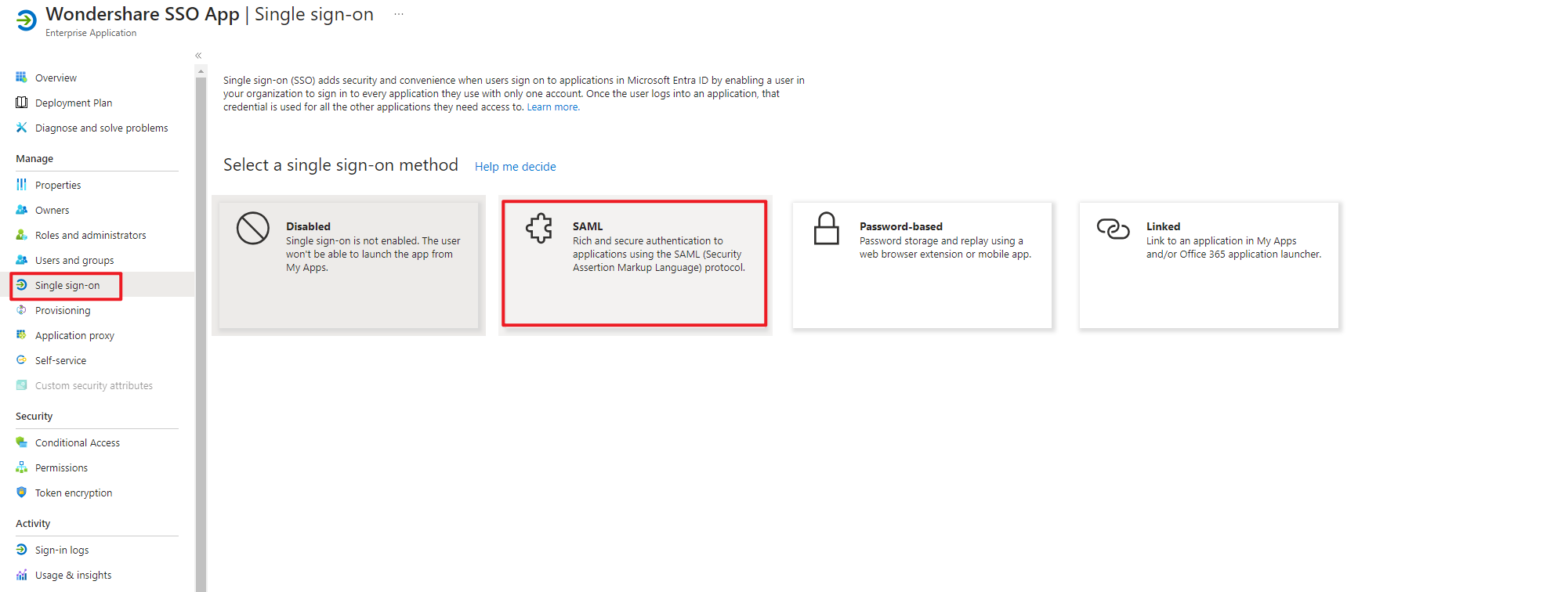The height and width of the screenshot is (592, 1568).
Task: Go to Self-service settings
Action: [x=60, y=360]
